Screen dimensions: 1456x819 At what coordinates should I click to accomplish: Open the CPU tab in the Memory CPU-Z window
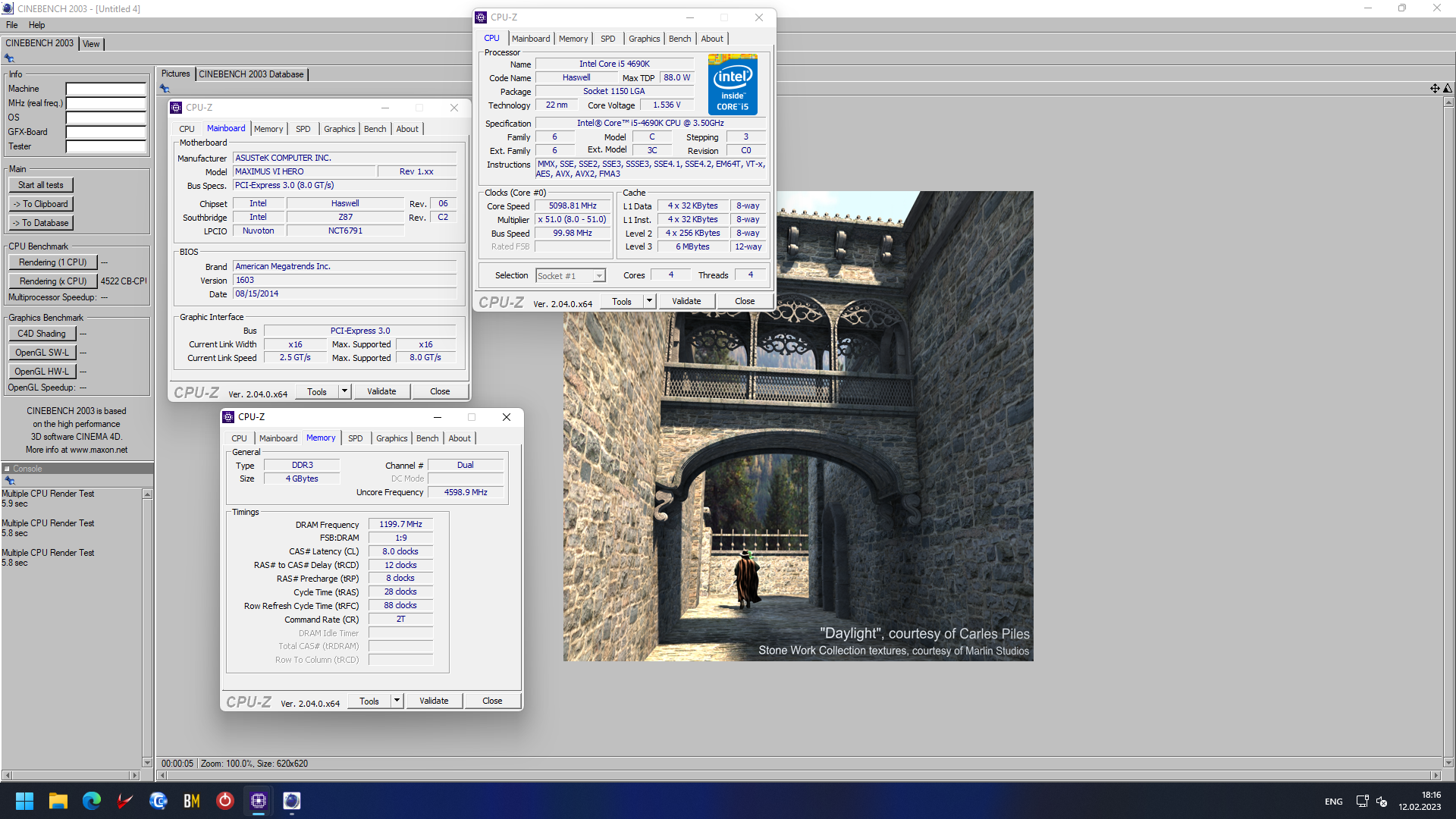click(x=240, y=438)
